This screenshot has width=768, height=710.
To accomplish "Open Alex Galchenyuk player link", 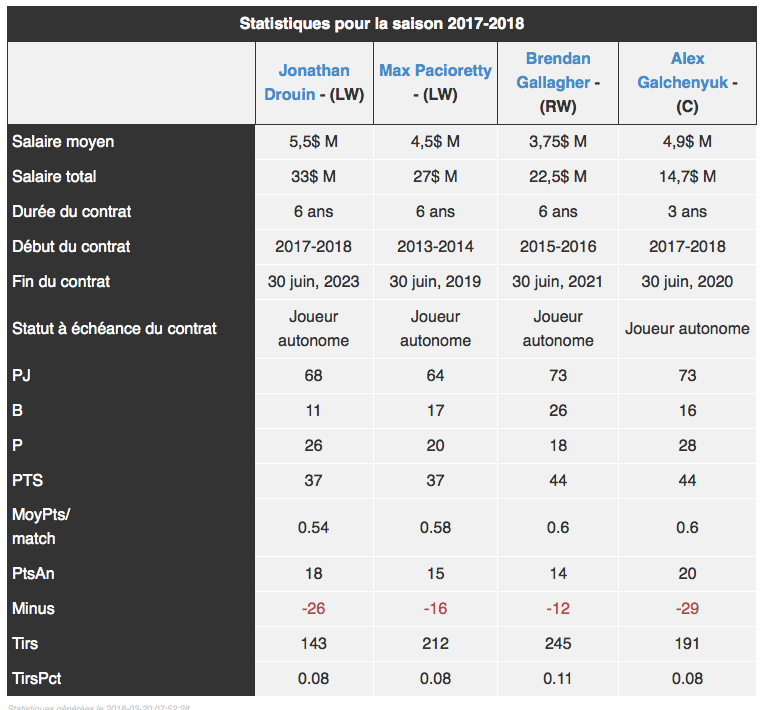I will [684, 71].
